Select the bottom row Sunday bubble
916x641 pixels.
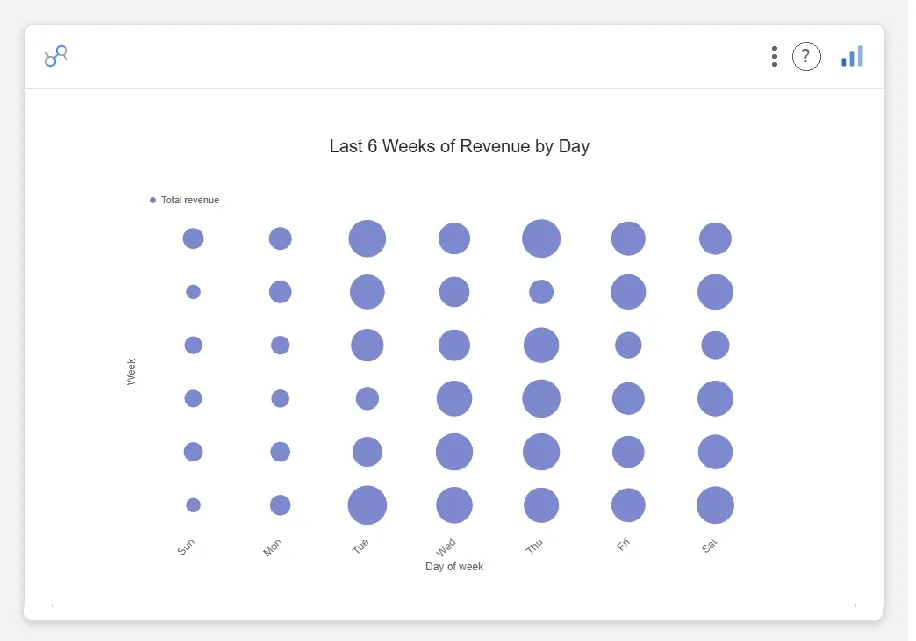tap(193, 505)
